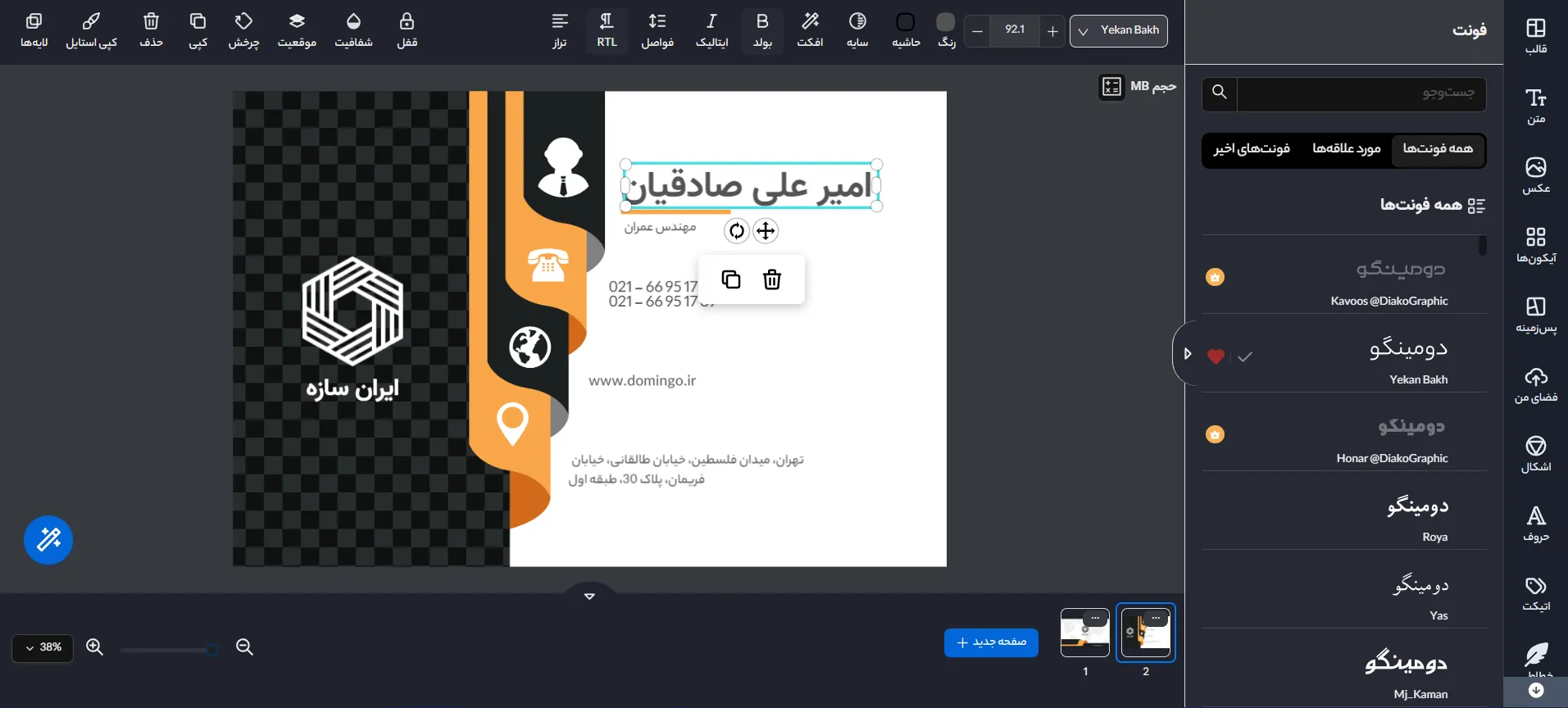Image resolution: width=1568 pixels, height=708 pixels.
Task: Open the Layers (لایه‌ها) tool
Action: pyautogui.click(x=34, y=30)
